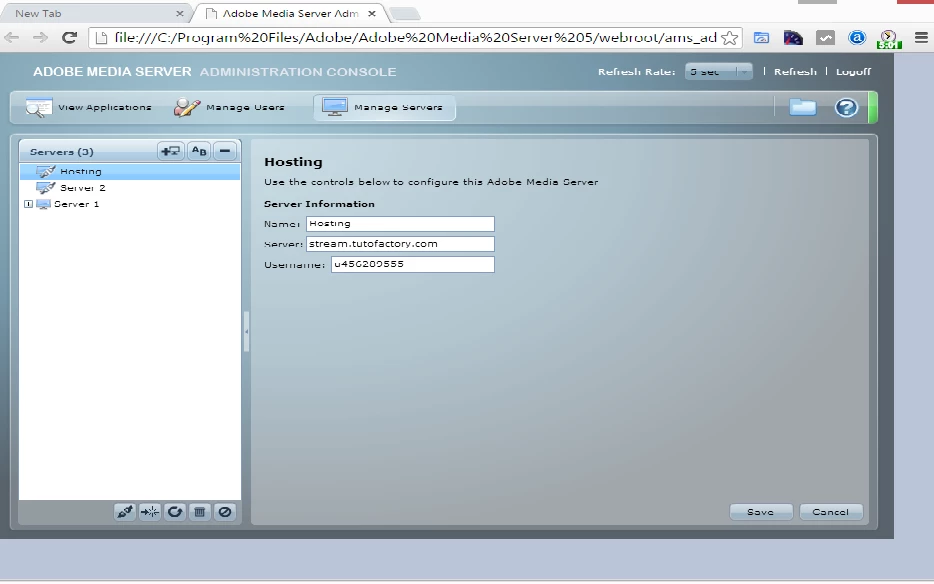Click the 'Server Information' heading
Viewport: 934px width, 584px height.
[x=319, y=204]
